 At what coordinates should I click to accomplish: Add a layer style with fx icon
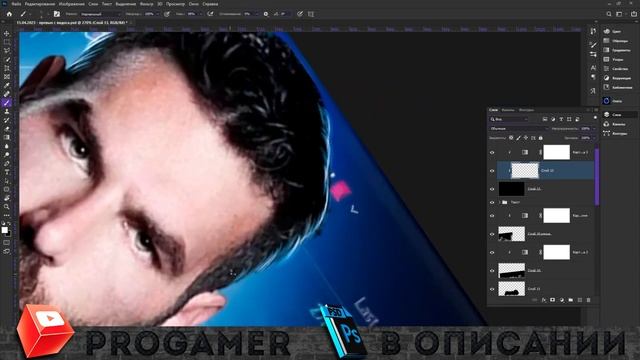tap(544, 300)
